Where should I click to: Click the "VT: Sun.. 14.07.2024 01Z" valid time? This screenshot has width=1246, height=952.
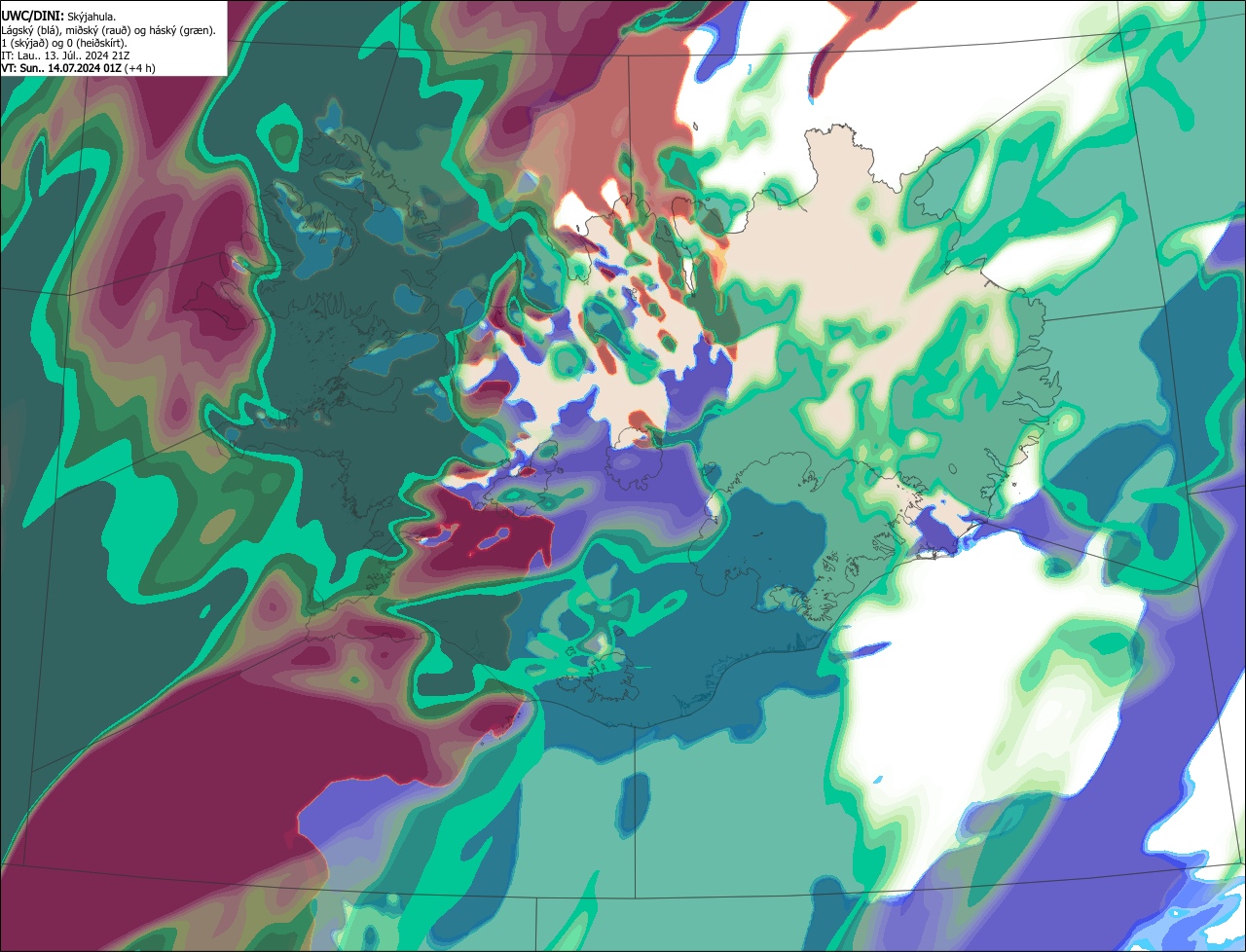point(61,69)
